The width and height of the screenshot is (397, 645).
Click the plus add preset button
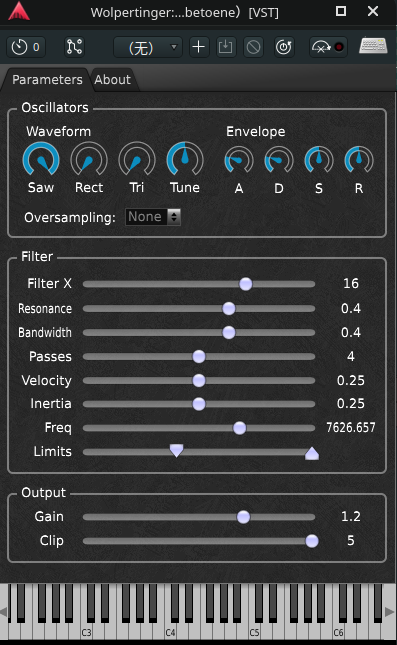199,47
